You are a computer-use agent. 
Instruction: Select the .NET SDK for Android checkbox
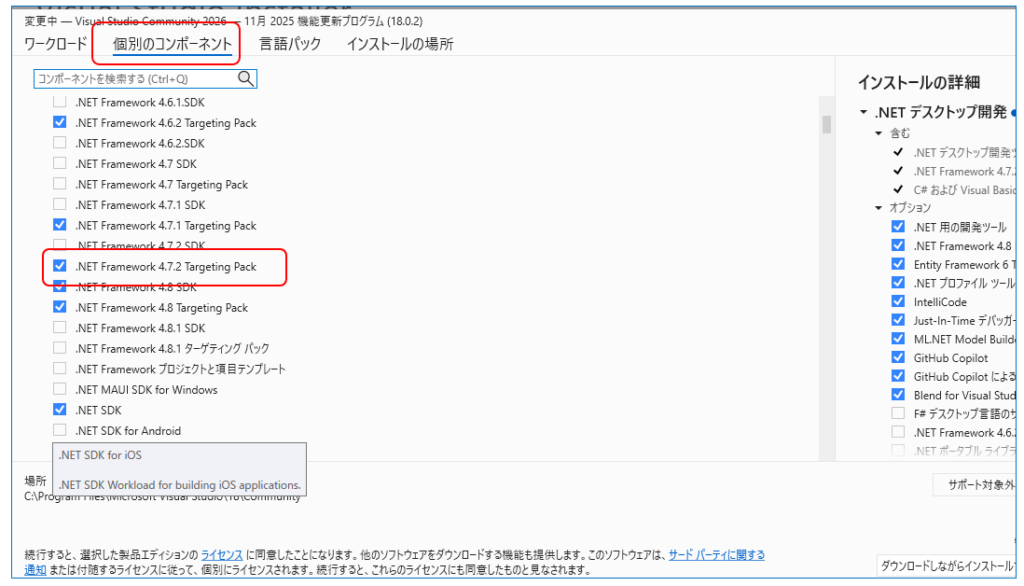60,431
